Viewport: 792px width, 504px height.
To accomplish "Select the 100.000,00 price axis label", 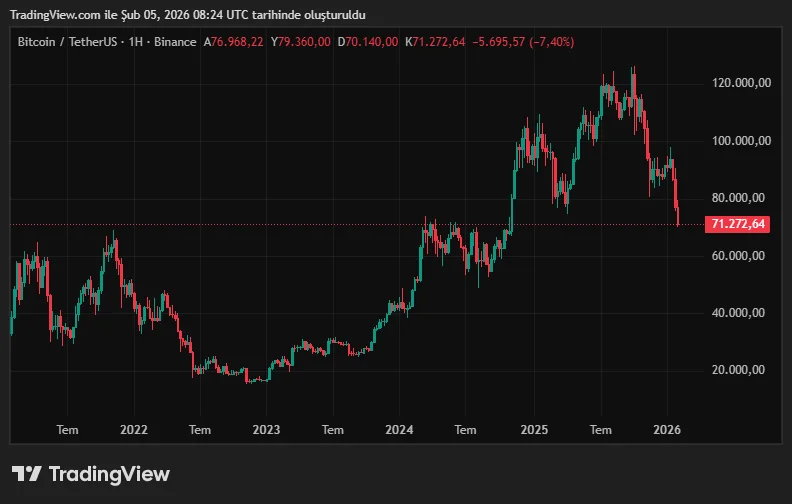I will tap(741, 141).
